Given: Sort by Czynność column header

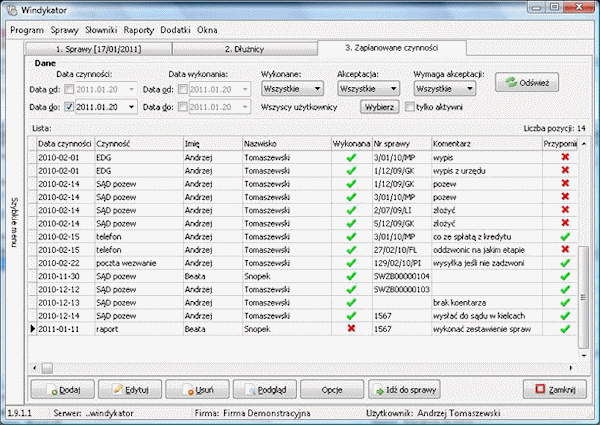Looking at the screenshot, I should [x=139, y=144].
